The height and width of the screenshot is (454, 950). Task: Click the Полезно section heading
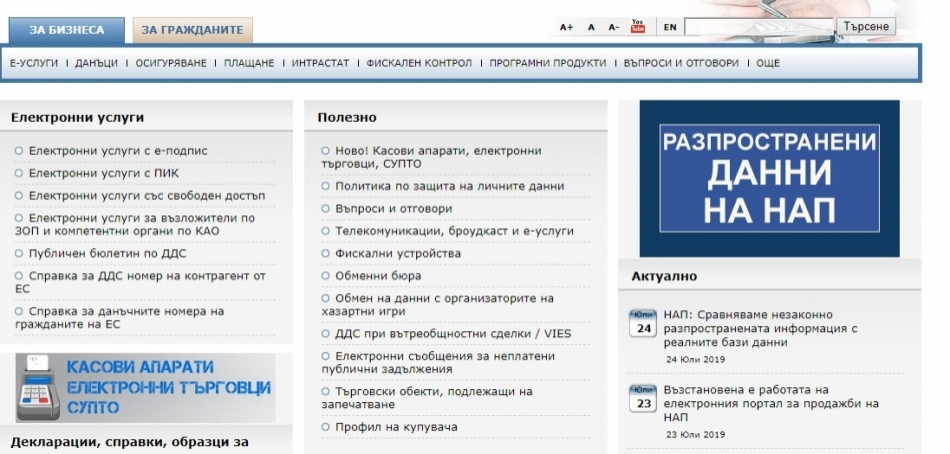click(347, 118)
